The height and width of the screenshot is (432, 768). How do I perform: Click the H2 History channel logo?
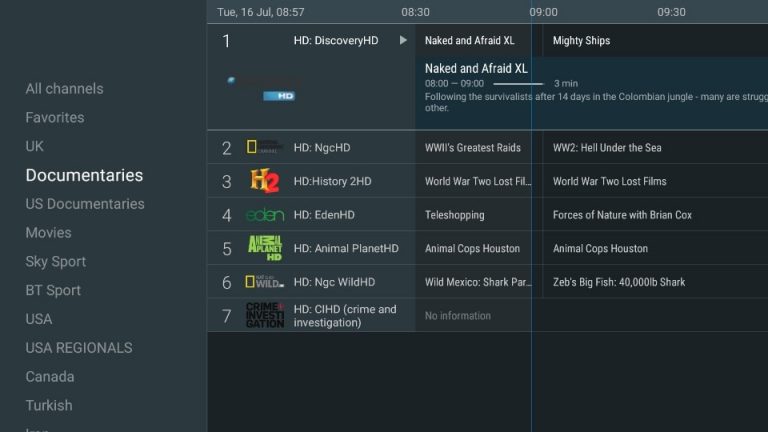(264, 181)
